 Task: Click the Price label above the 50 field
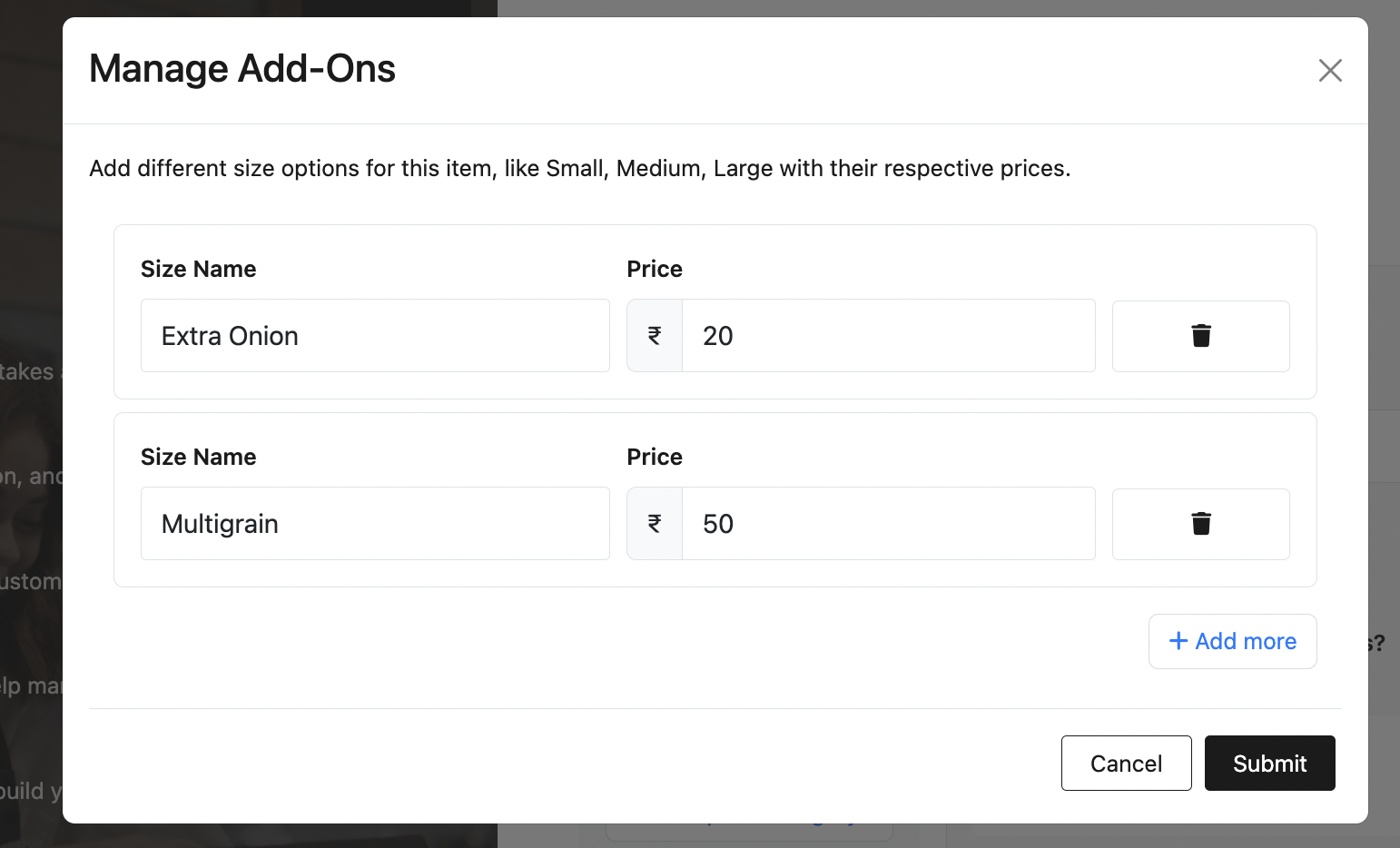coord(655,457)
